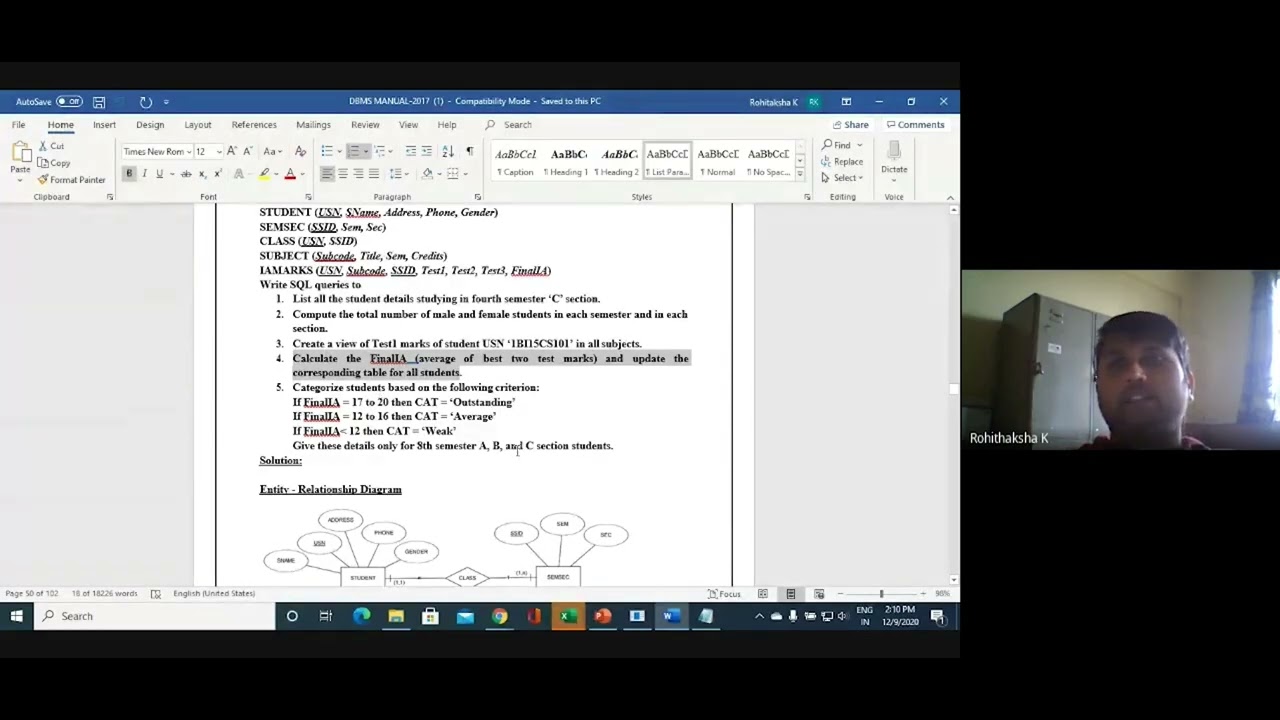Click the Shading paint bucket
This screenshot has width=1280, height=720.
tap(427, 174)
